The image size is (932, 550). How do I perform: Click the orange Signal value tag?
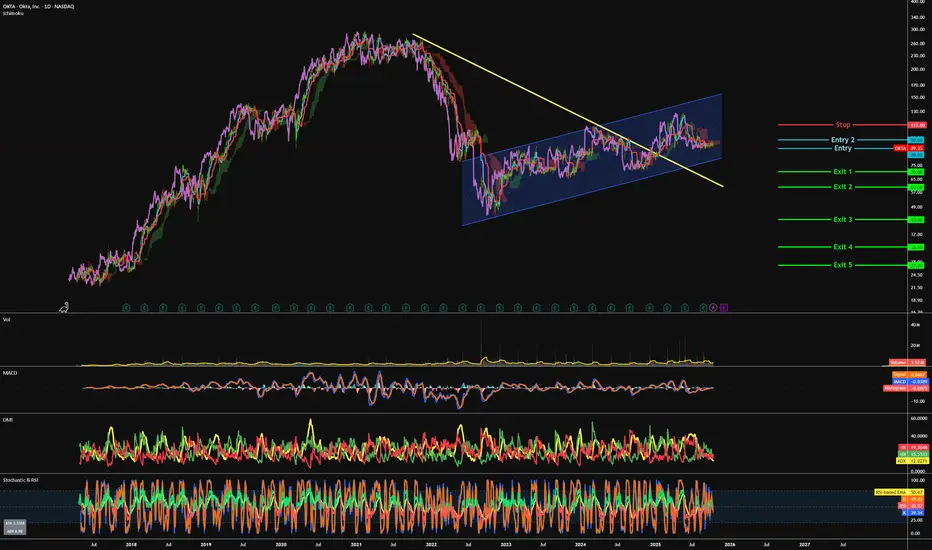[x=909, y=375]
